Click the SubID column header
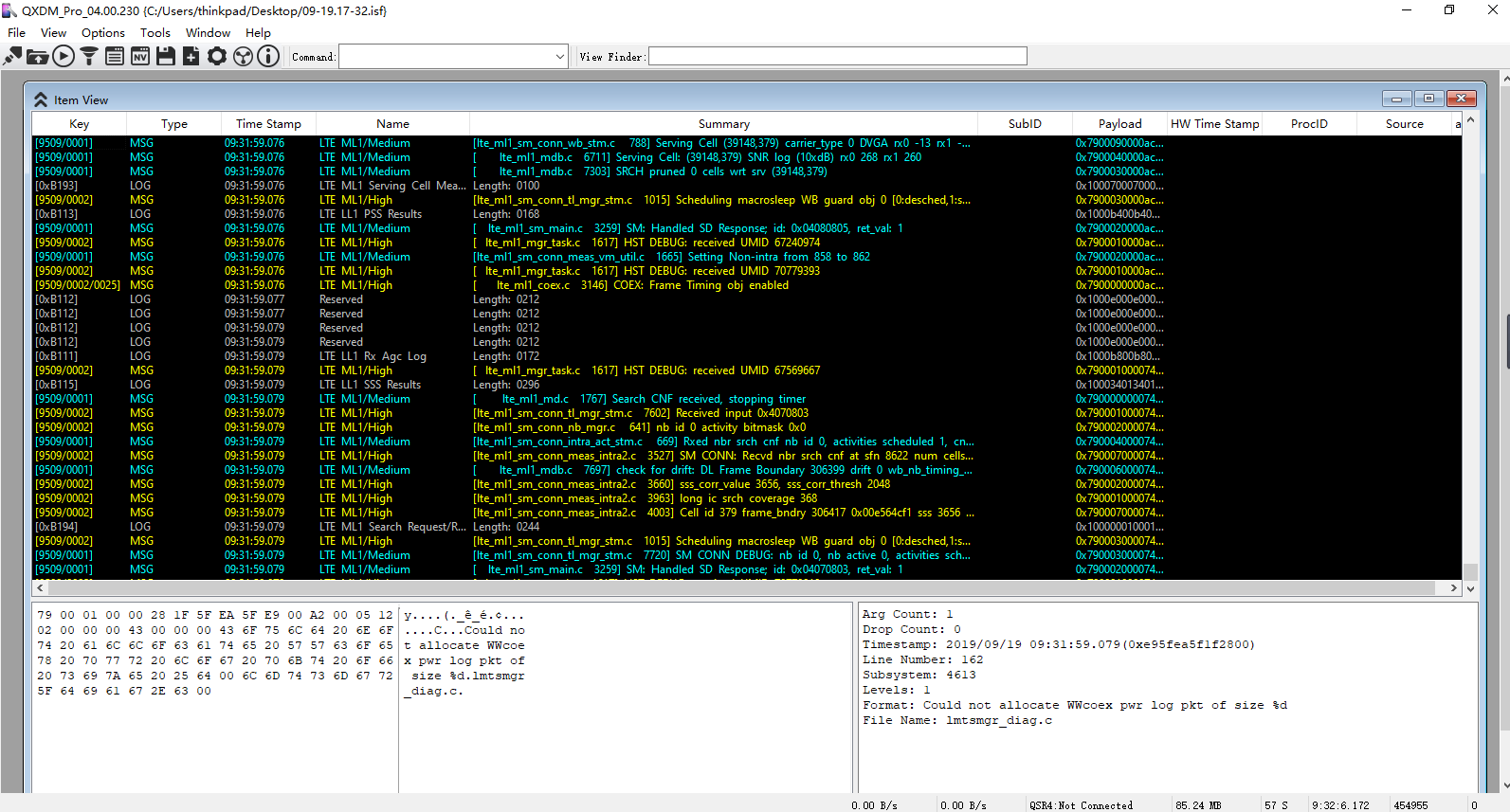This screenshot has height=812, width=1510. [x=1025, y=124]
